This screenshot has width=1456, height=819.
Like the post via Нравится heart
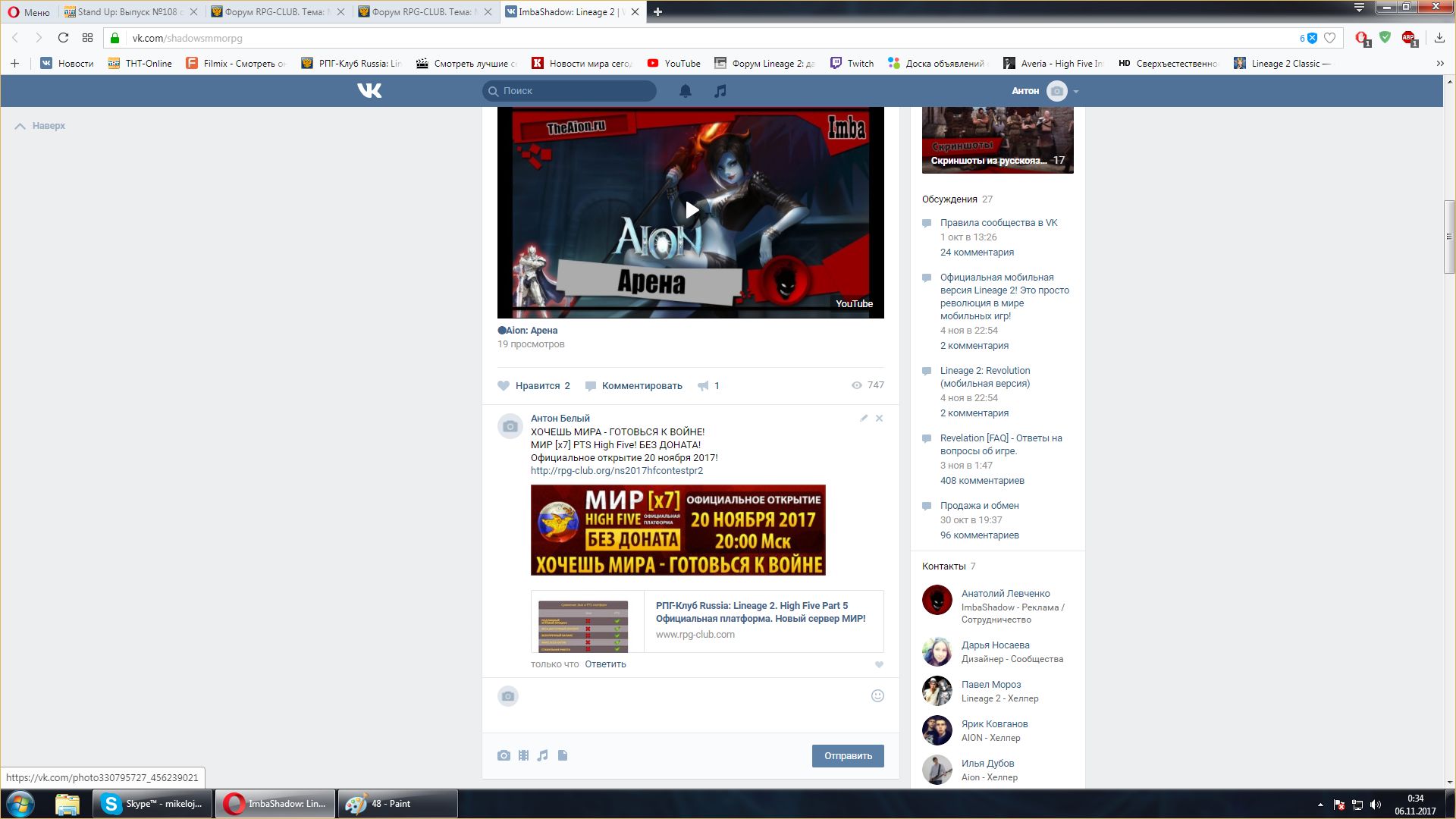pos(504,385)
